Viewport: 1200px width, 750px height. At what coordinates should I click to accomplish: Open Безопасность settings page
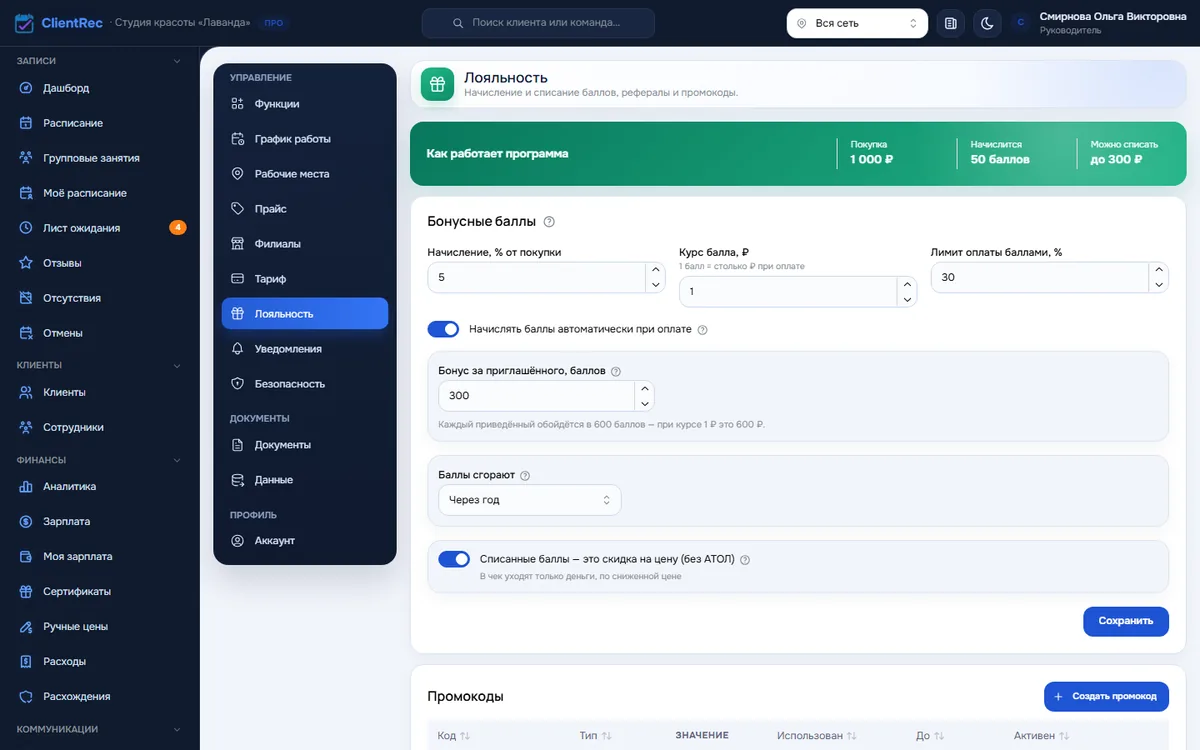(x=305, y=384)
